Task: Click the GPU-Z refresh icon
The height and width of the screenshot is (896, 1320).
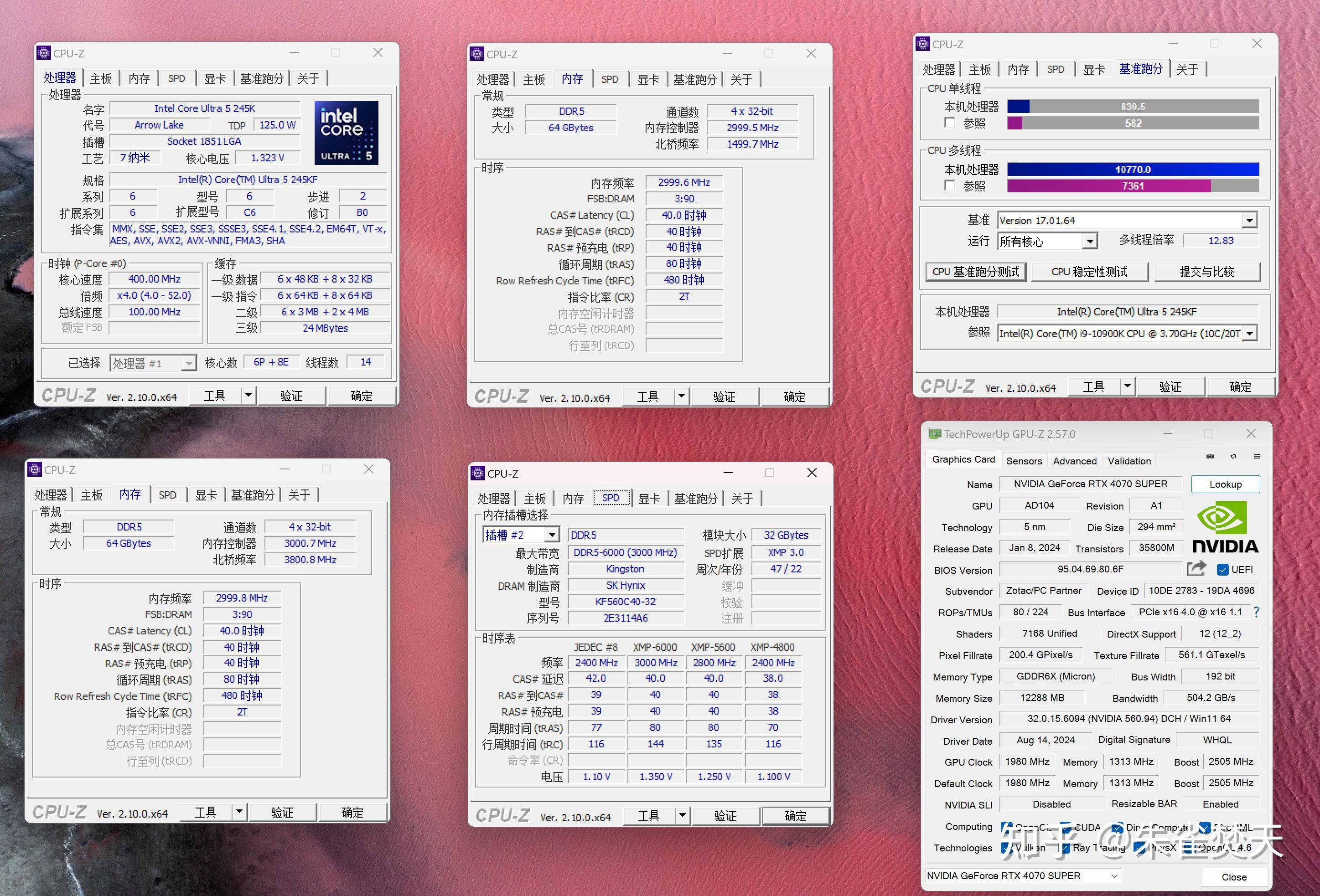Action: point(1233,456)
